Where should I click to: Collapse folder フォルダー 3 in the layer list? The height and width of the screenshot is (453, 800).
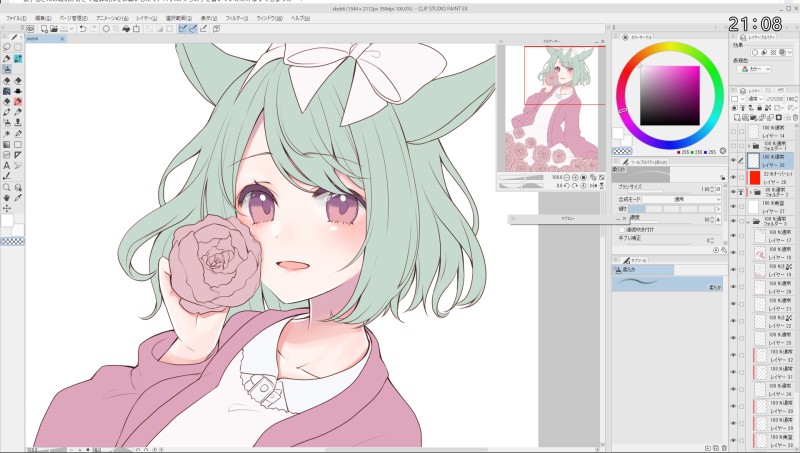point(748,221)
